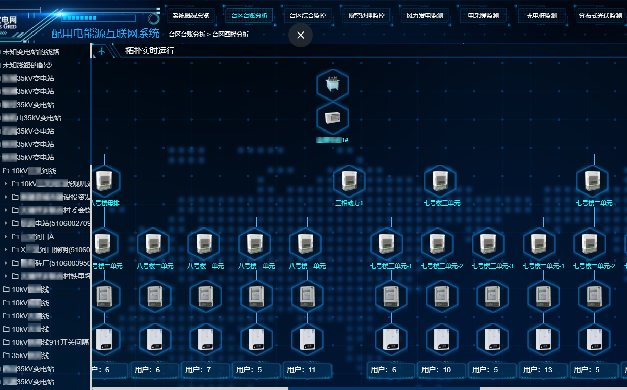Expand the tree row starting with X
627x390 pixels.
[x=6, y=250]
